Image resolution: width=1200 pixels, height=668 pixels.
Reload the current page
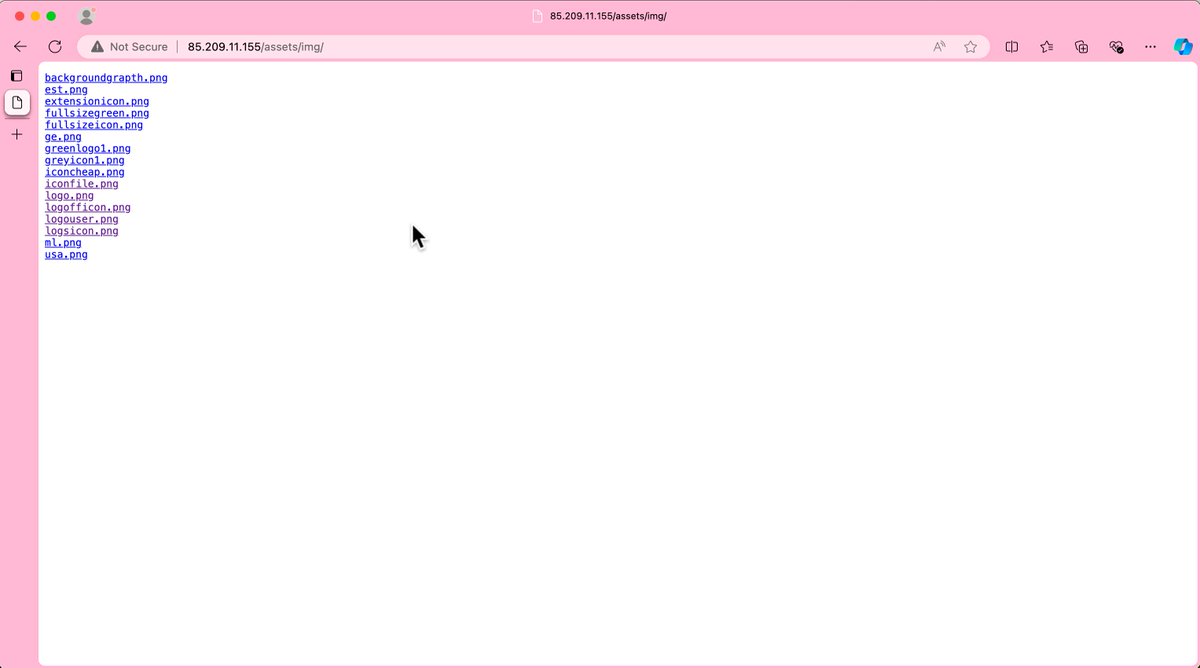click(55, 47)
